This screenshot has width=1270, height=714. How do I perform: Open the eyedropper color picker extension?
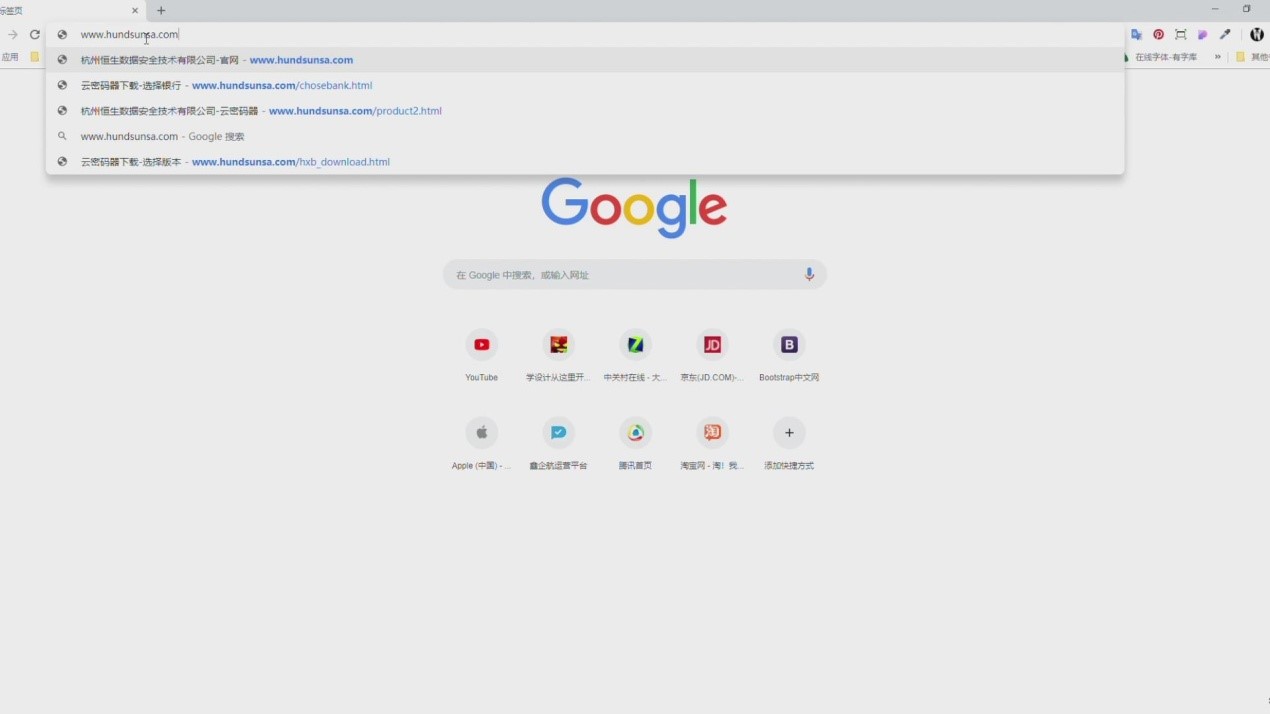[x=1225, y=35]
